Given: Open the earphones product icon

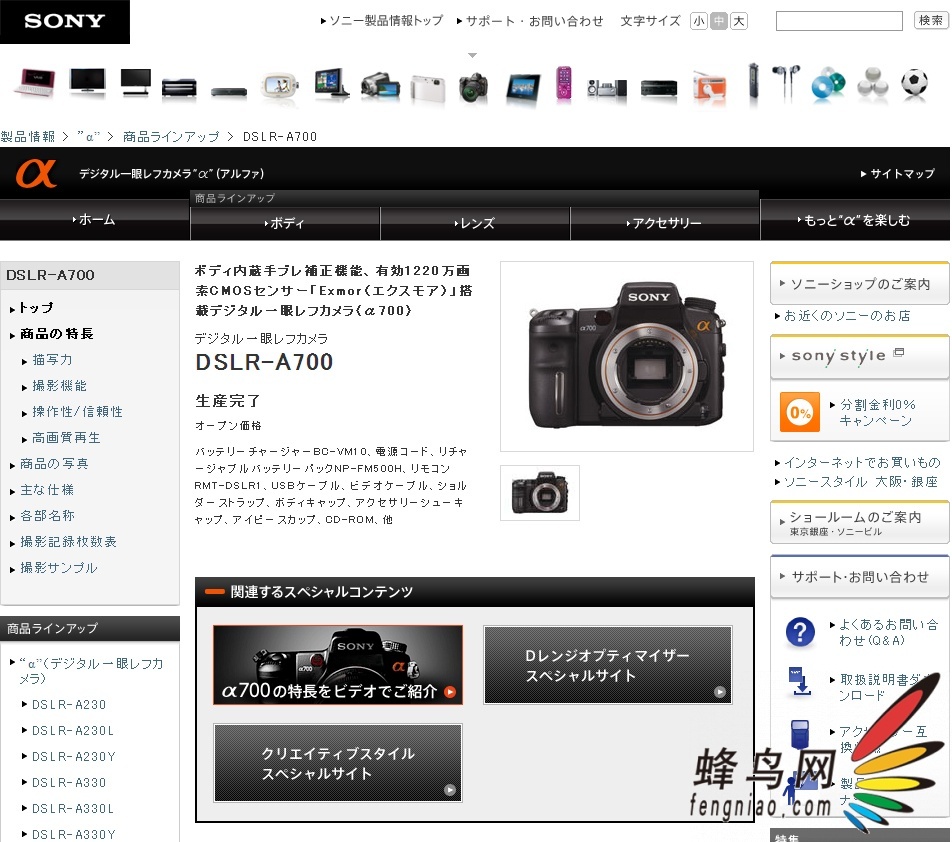Looking at the screenshot, I should 786,81.
